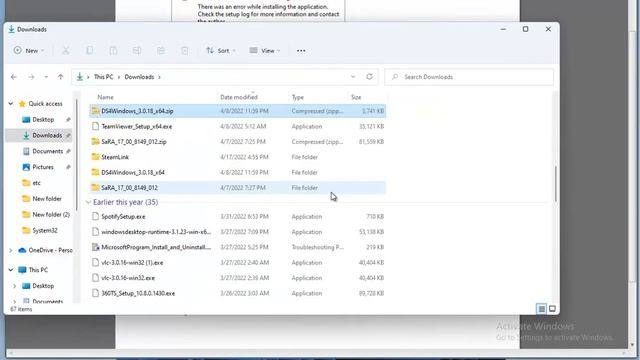Click the Share icon in toolbar
The image size is (640, 360).
[x=160, y=51]
